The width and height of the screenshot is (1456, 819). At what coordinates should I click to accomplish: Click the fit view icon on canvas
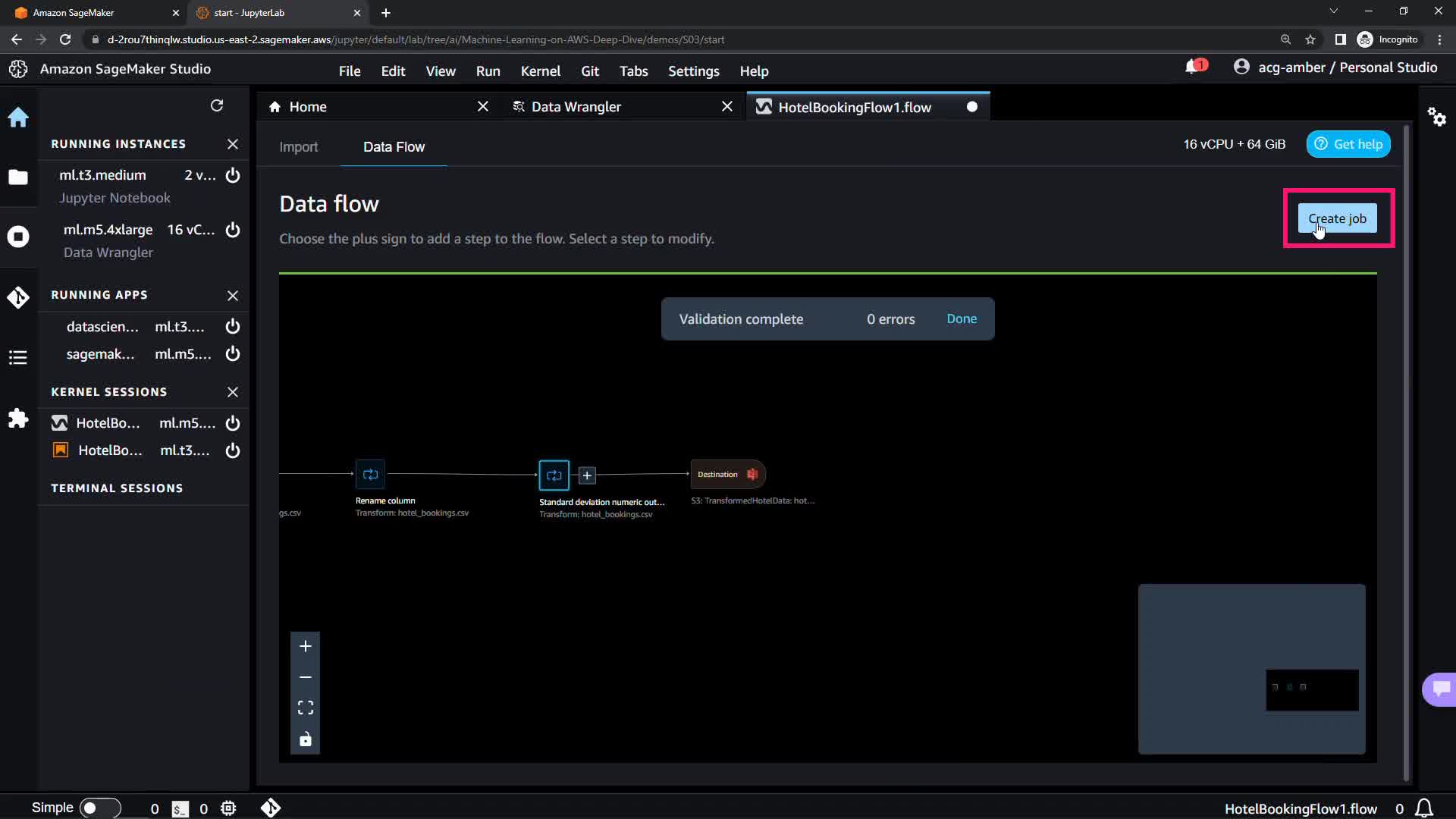(306, 708)
